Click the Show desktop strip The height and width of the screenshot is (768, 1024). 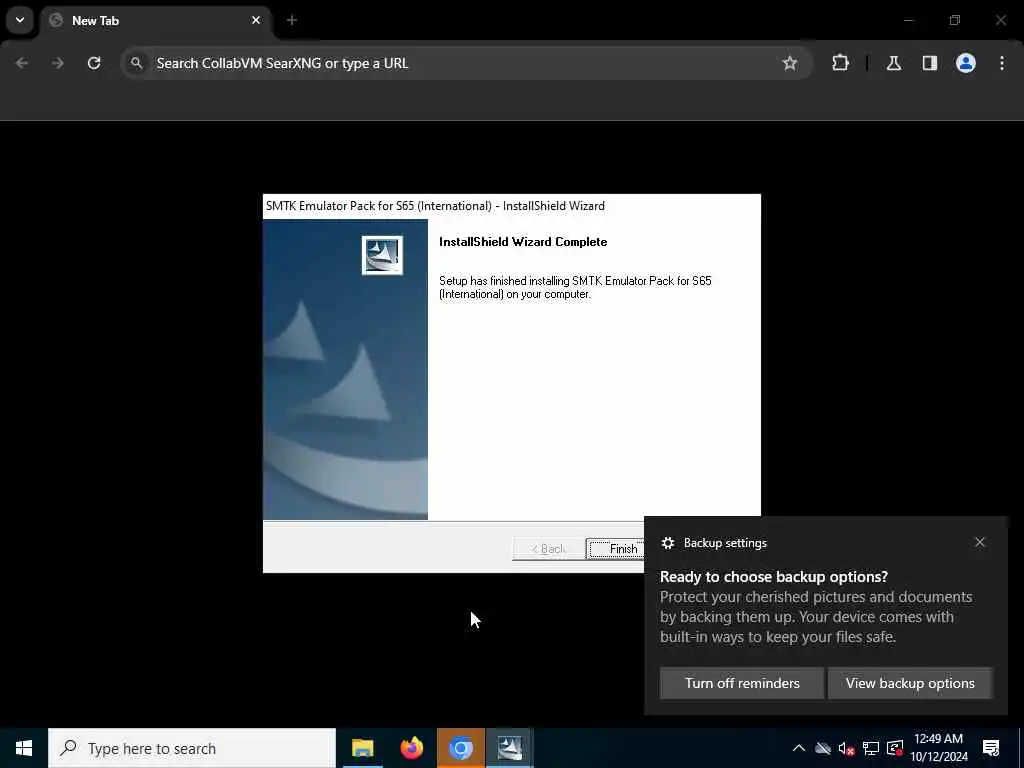pos(1021,748)
